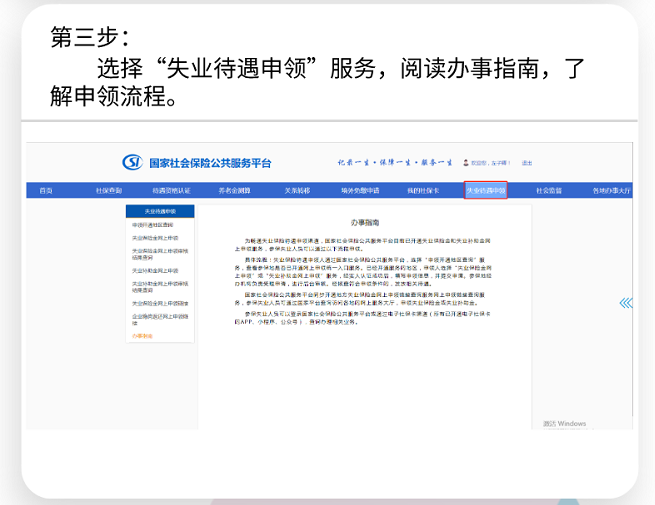The image size is (655, 505).
Task: Click the 国家社会保险公共服务平台 title
Action: coord(209,162)
